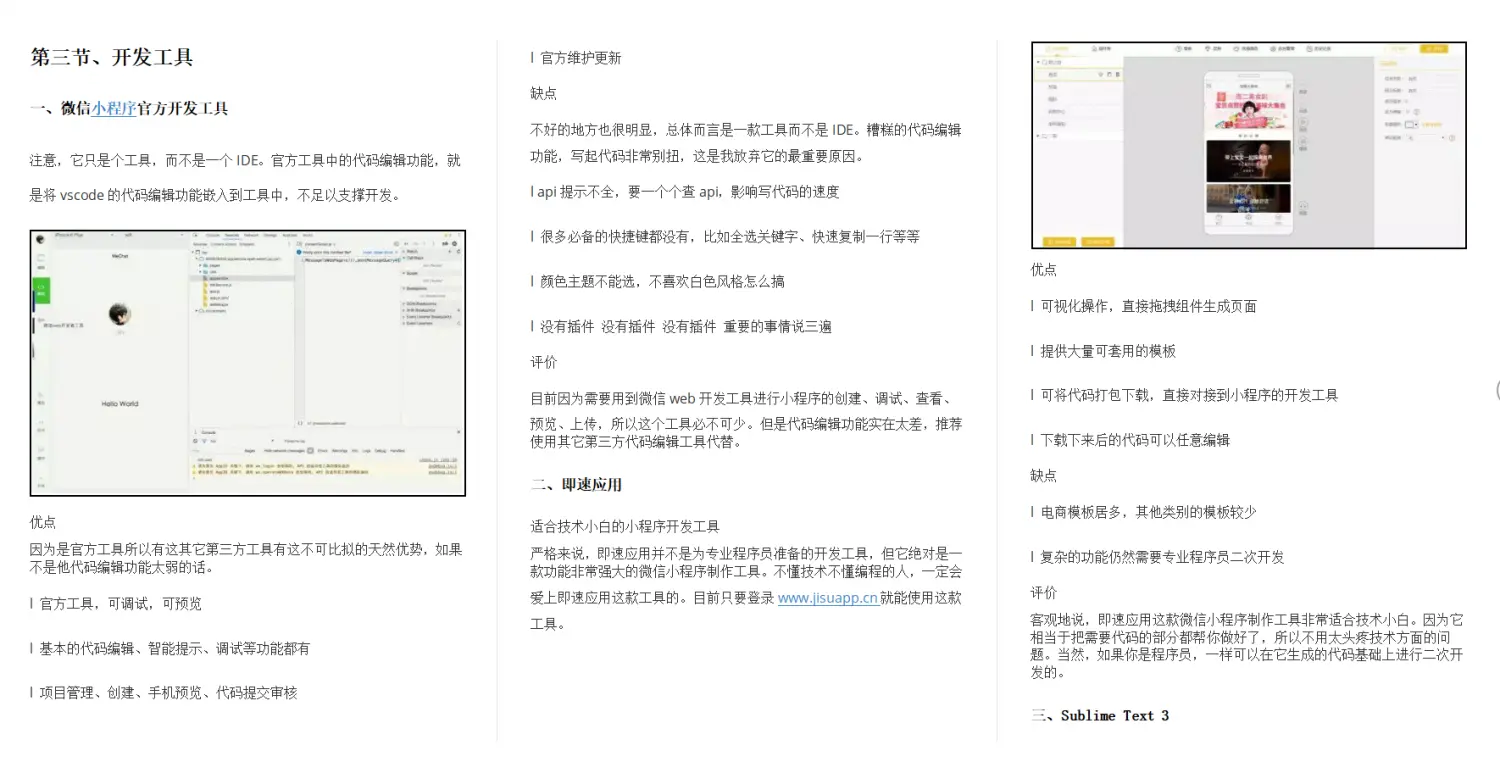The width and height of the screenshot is (1500, 762).
Task: Switch to the Sources tab in DevTools
Action: pyautogui.click(x=232, y=235)
